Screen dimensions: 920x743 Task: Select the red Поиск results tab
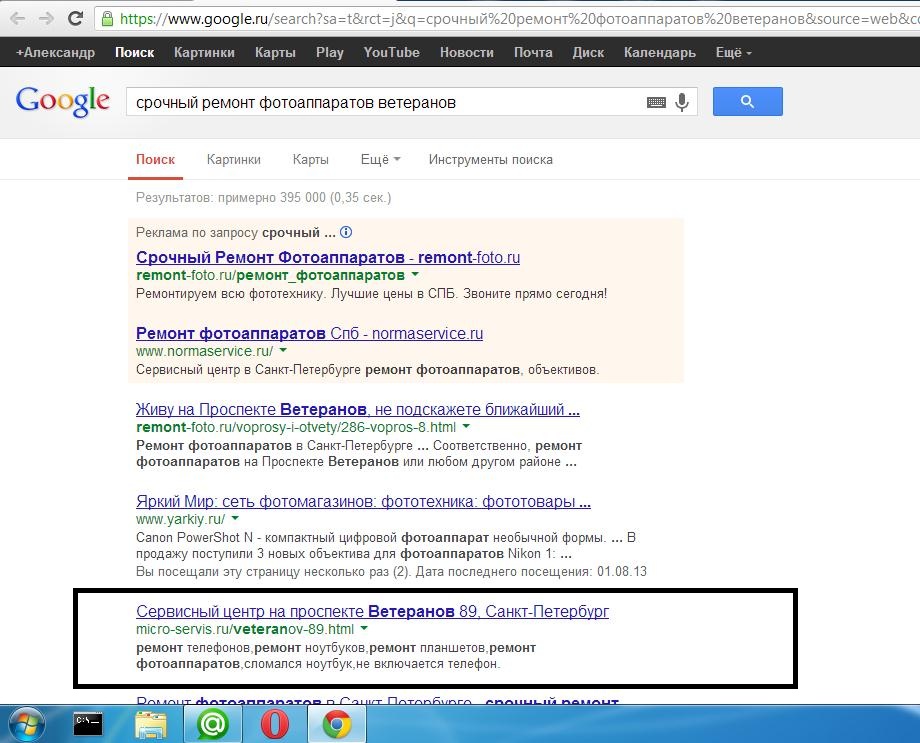(x=155, y=160)
